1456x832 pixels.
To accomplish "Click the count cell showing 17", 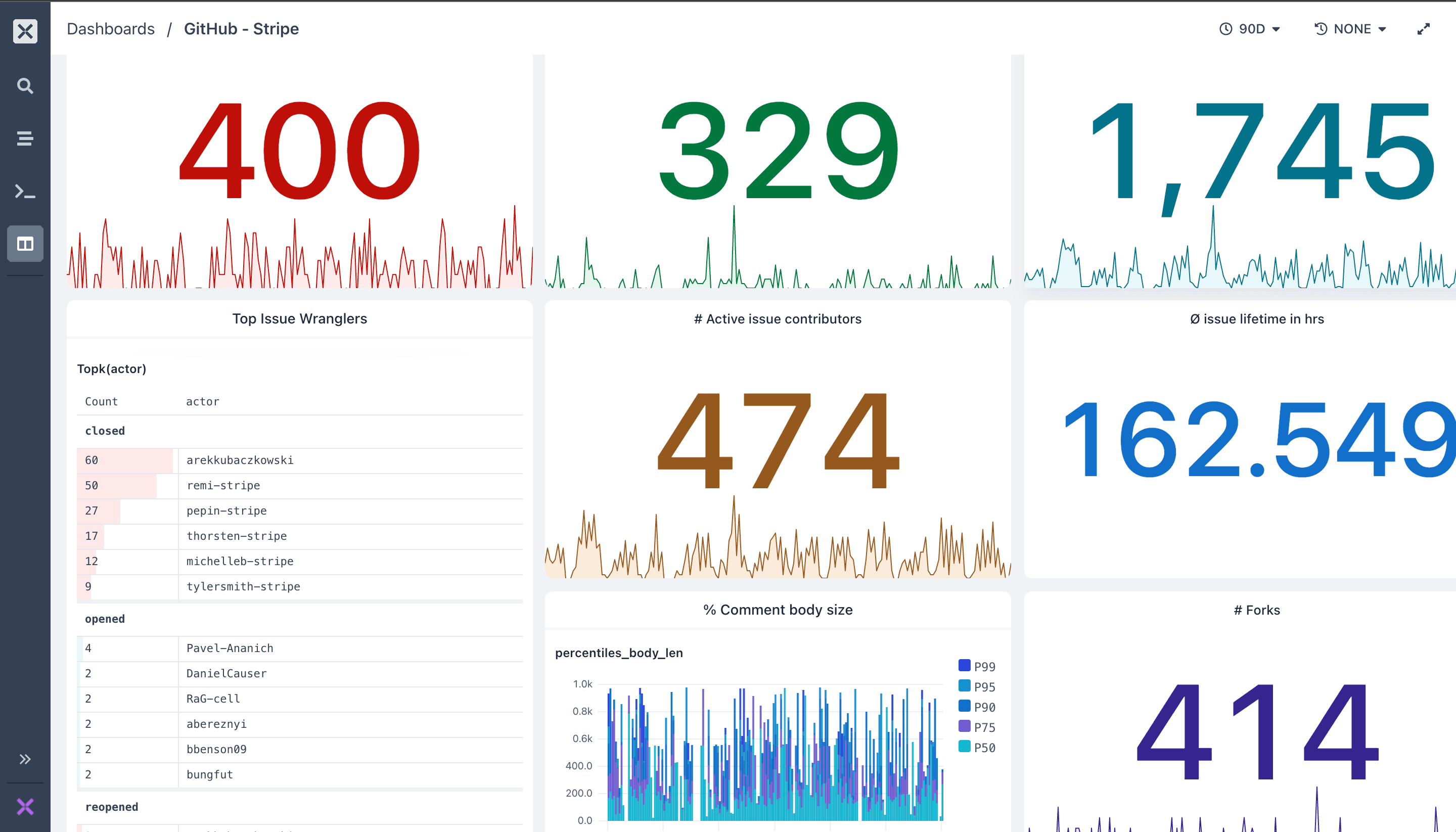I will tap(127, 536).
